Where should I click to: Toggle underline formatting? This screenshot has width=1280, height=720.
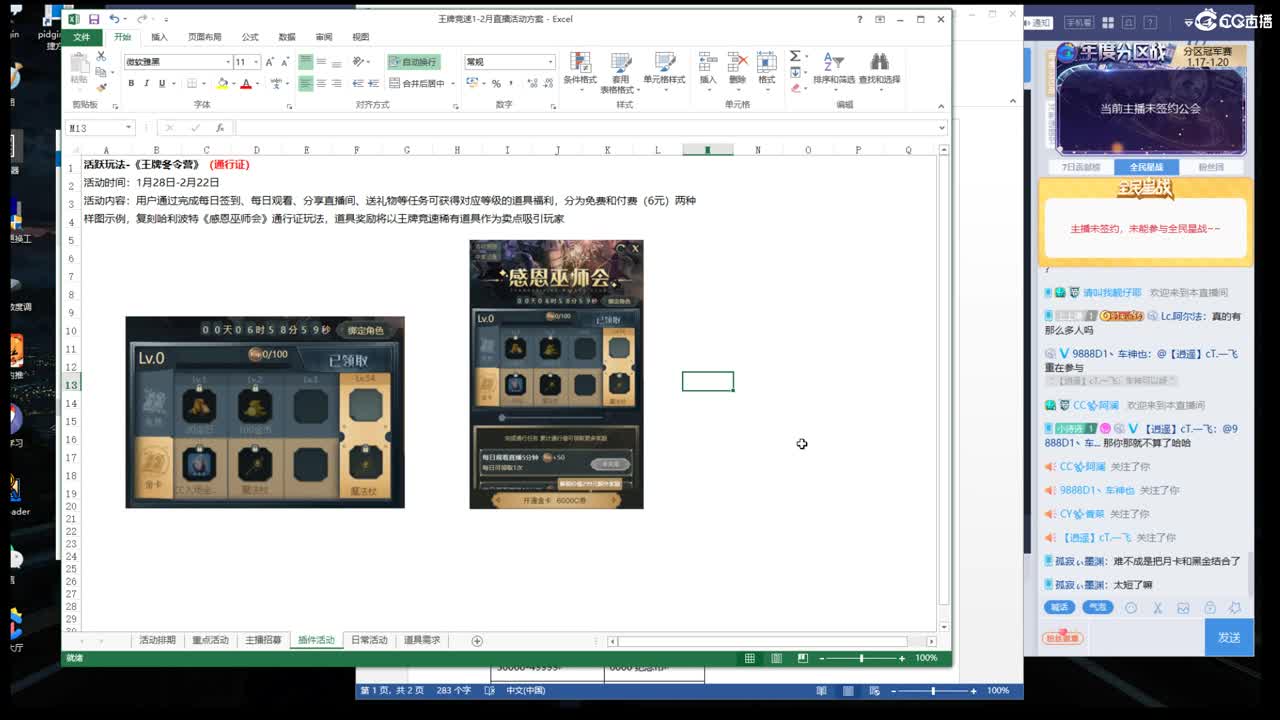coord(161,84)
